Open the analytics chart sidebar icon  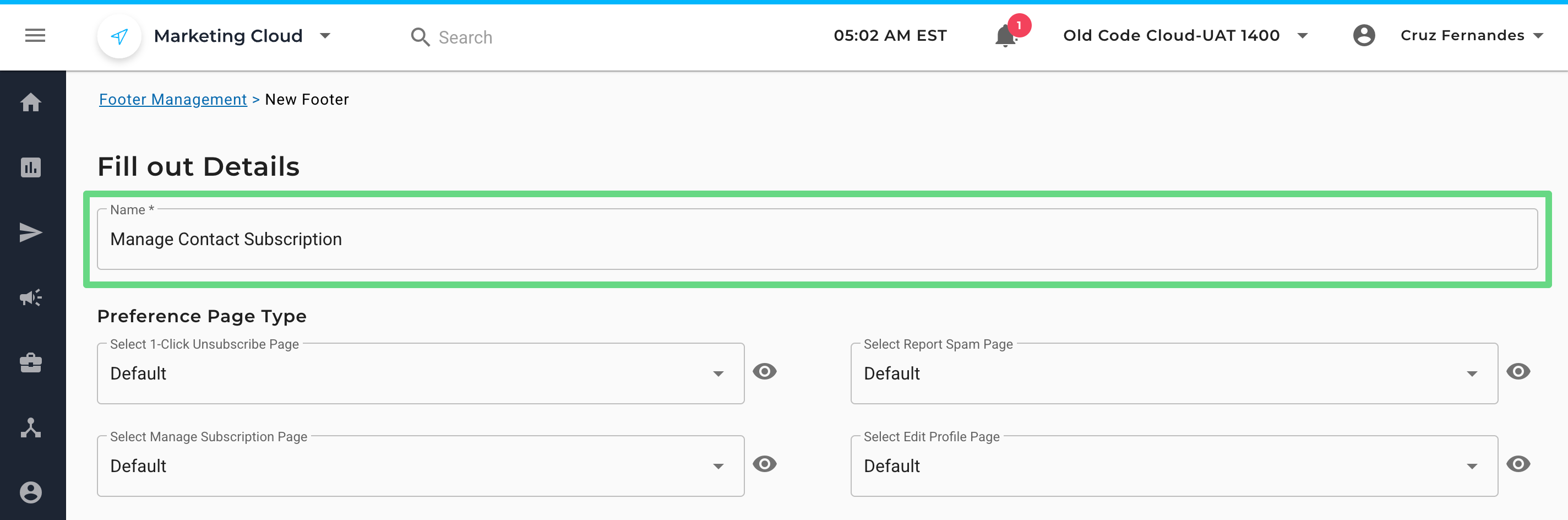[x=30, y=167]
